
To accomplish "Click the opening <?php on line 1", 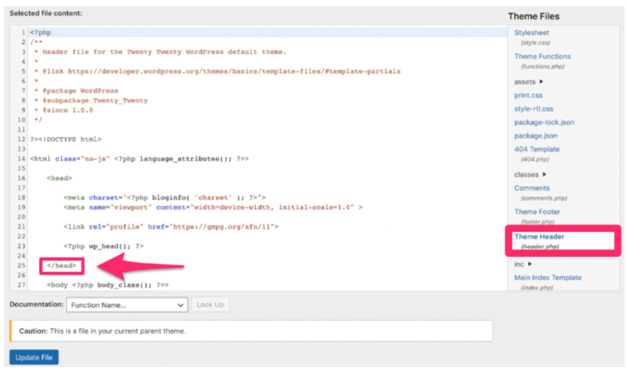I will pos(41,32).
